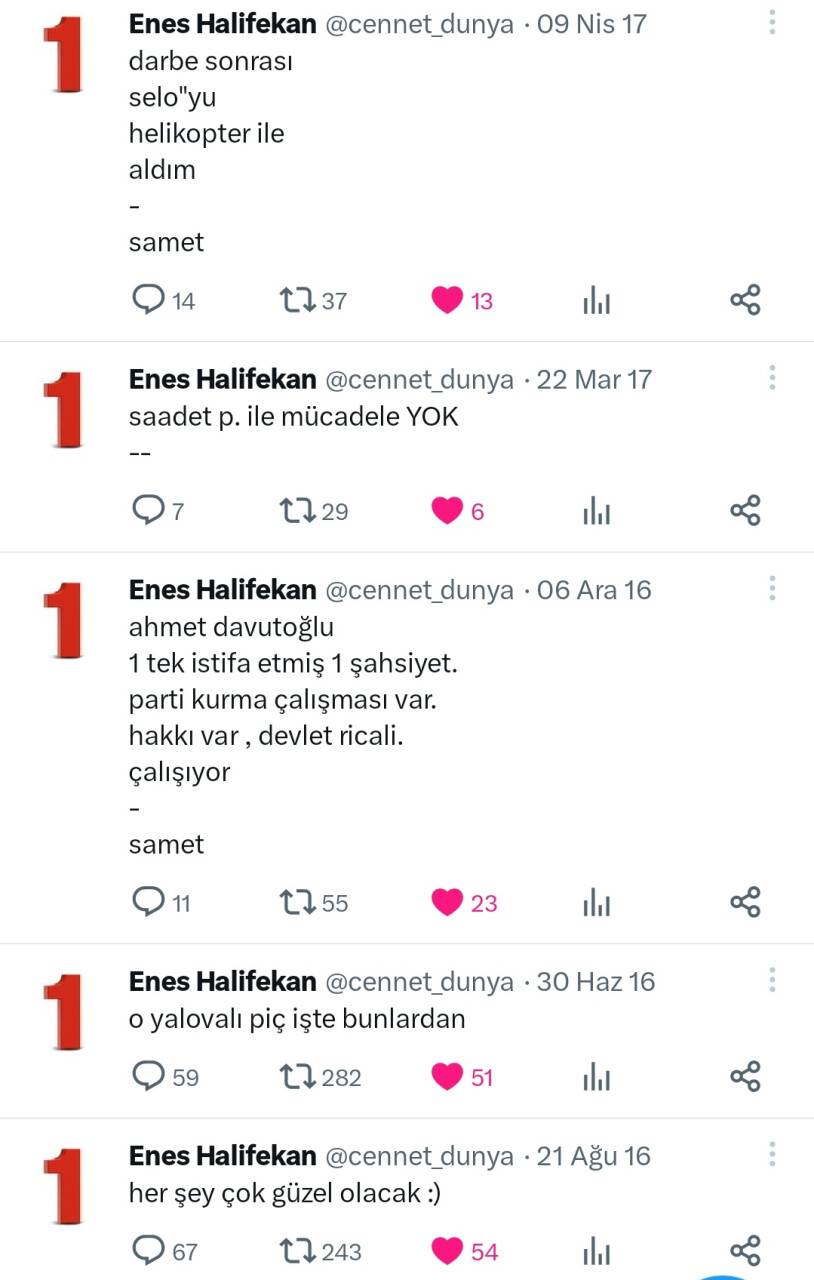Open the @cennet_dunya handle on the 21 Ağu 16 tweet
This screenshot has width=814, height=1280.
pyautogui.click(x=420, y=1157)
